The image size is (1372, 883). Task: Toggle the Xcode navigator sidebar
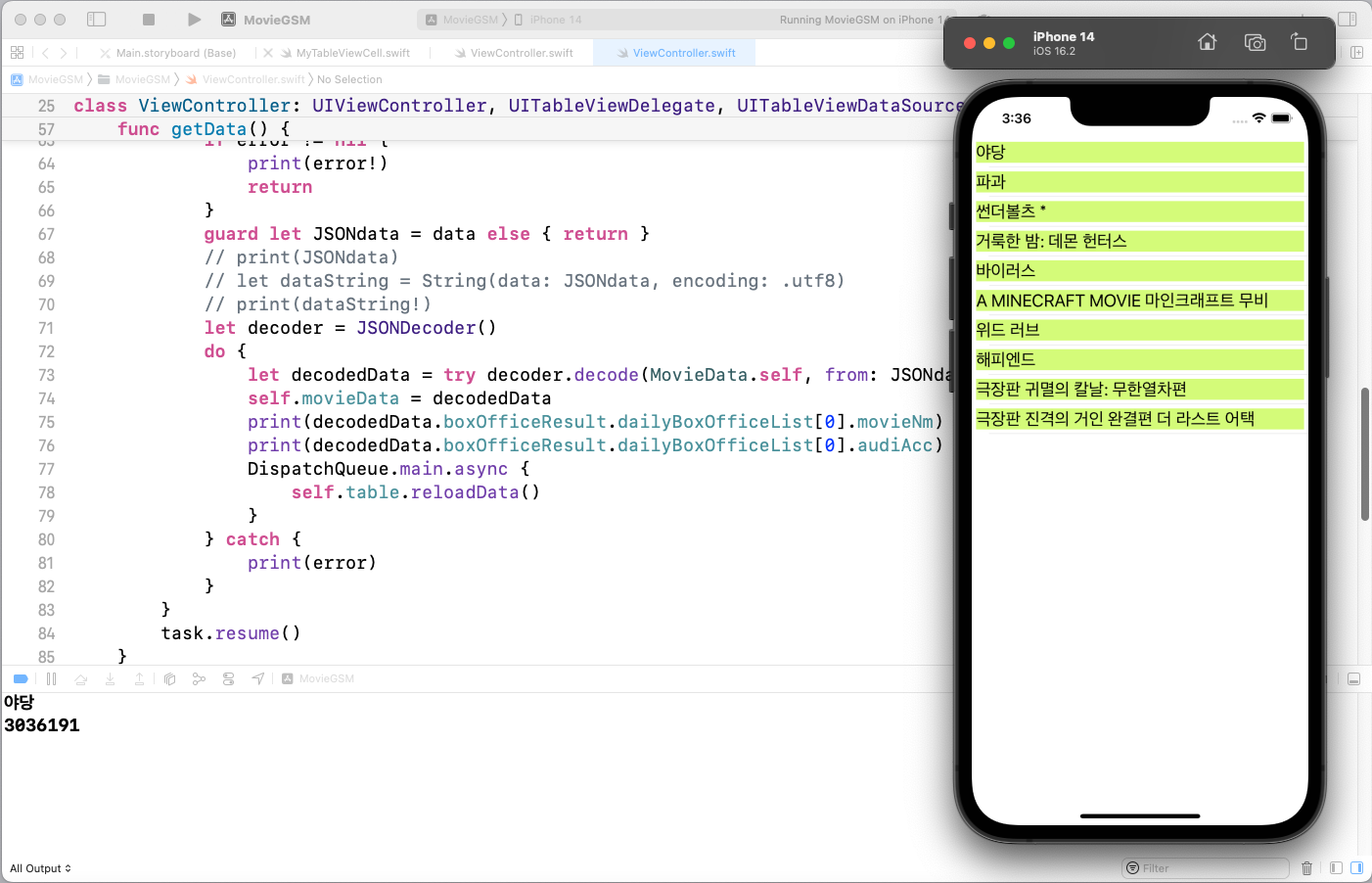pos(96,20)
